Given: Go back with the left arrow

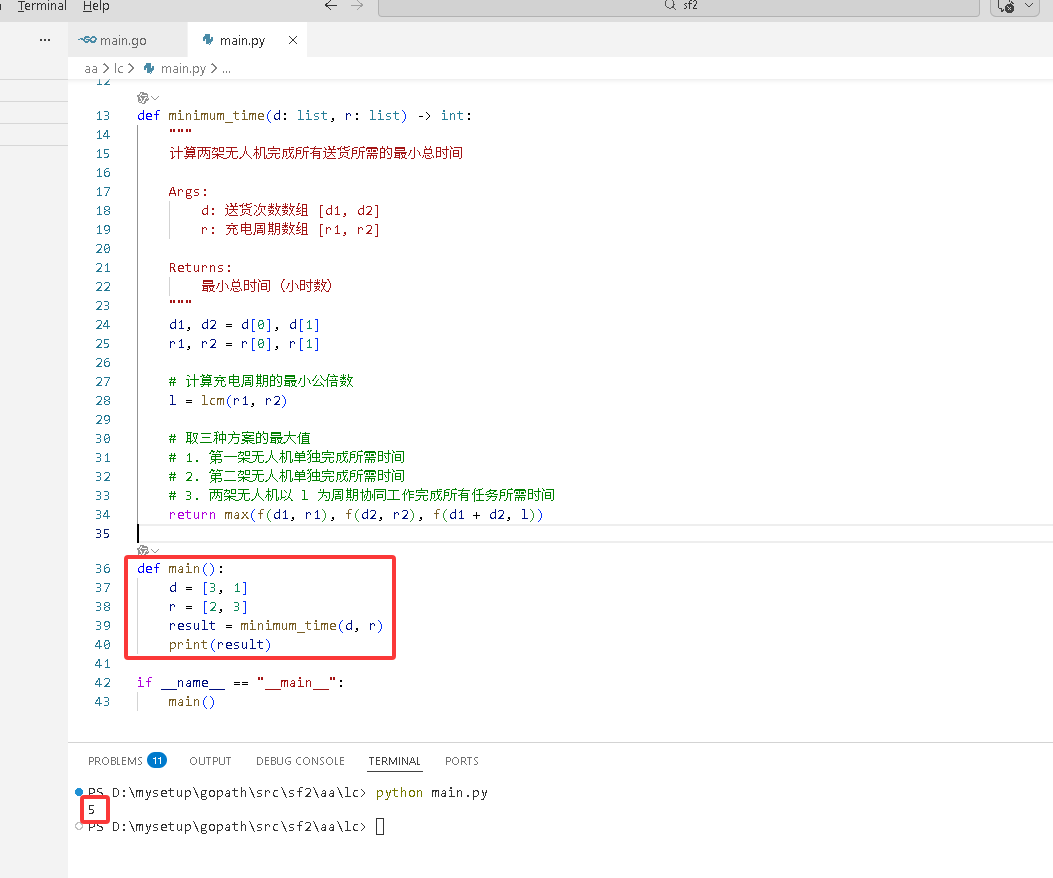Looking at the screenshot, I should [x=330, y=5].
